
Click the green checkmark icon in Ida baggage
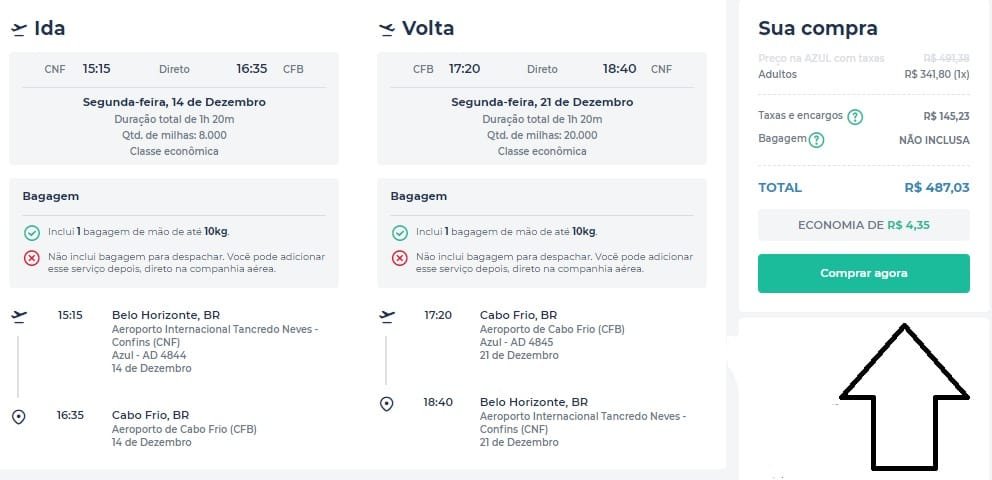click(x=32, y=233)
